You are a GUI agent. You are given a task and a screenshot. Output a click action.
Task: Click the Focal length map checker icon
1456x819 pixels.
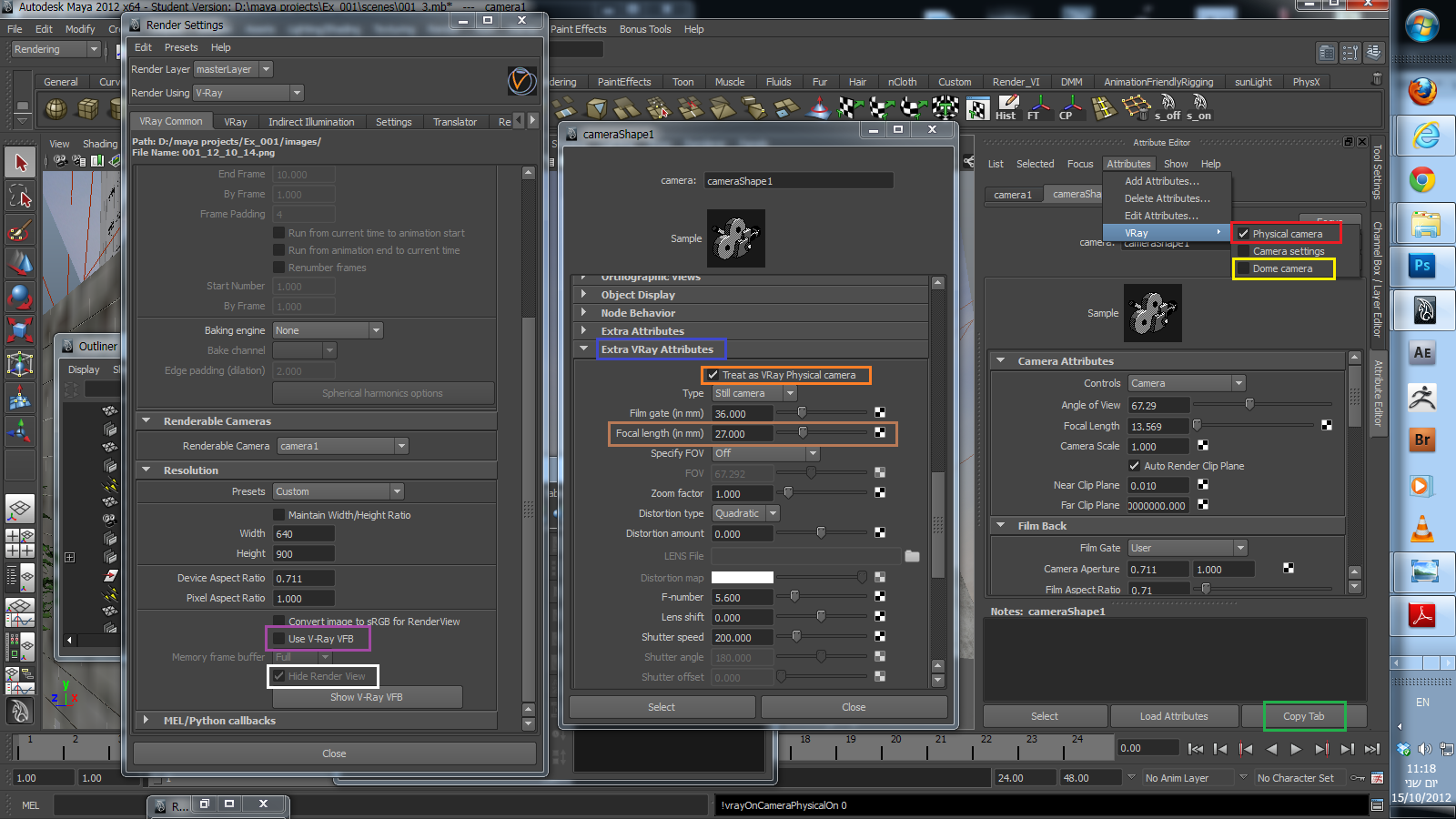(880, 433)
